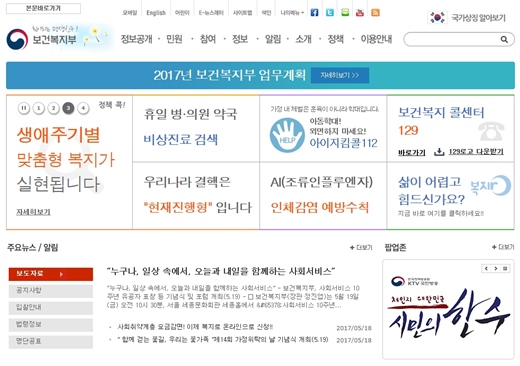Click the search magnifier icon

[504, 40]
